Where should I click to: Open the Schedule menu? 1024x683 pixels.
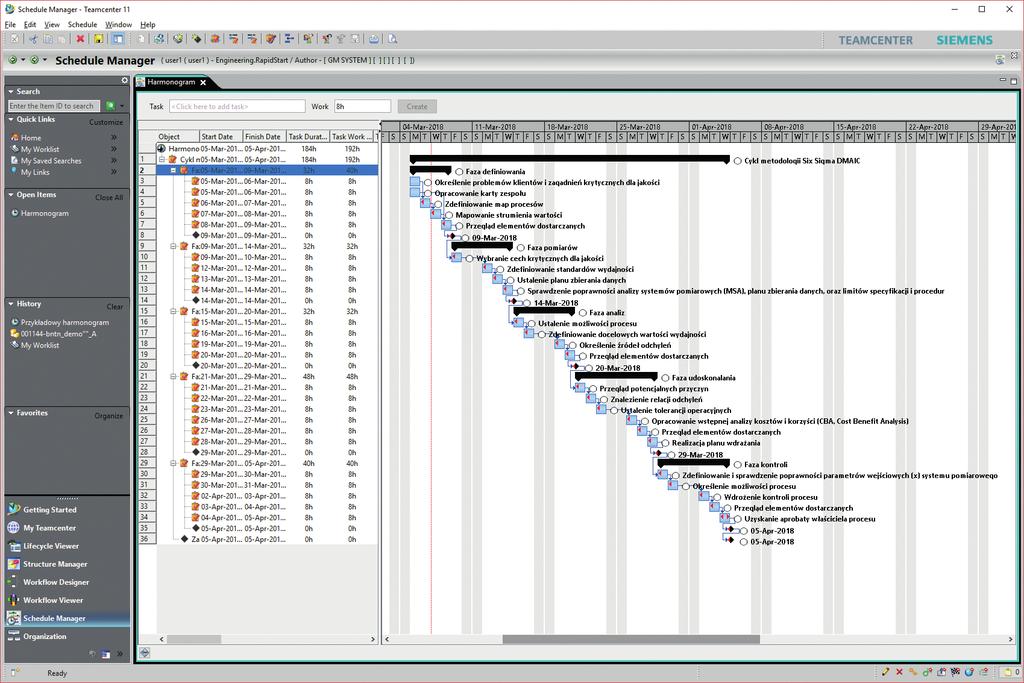(82, 24)
